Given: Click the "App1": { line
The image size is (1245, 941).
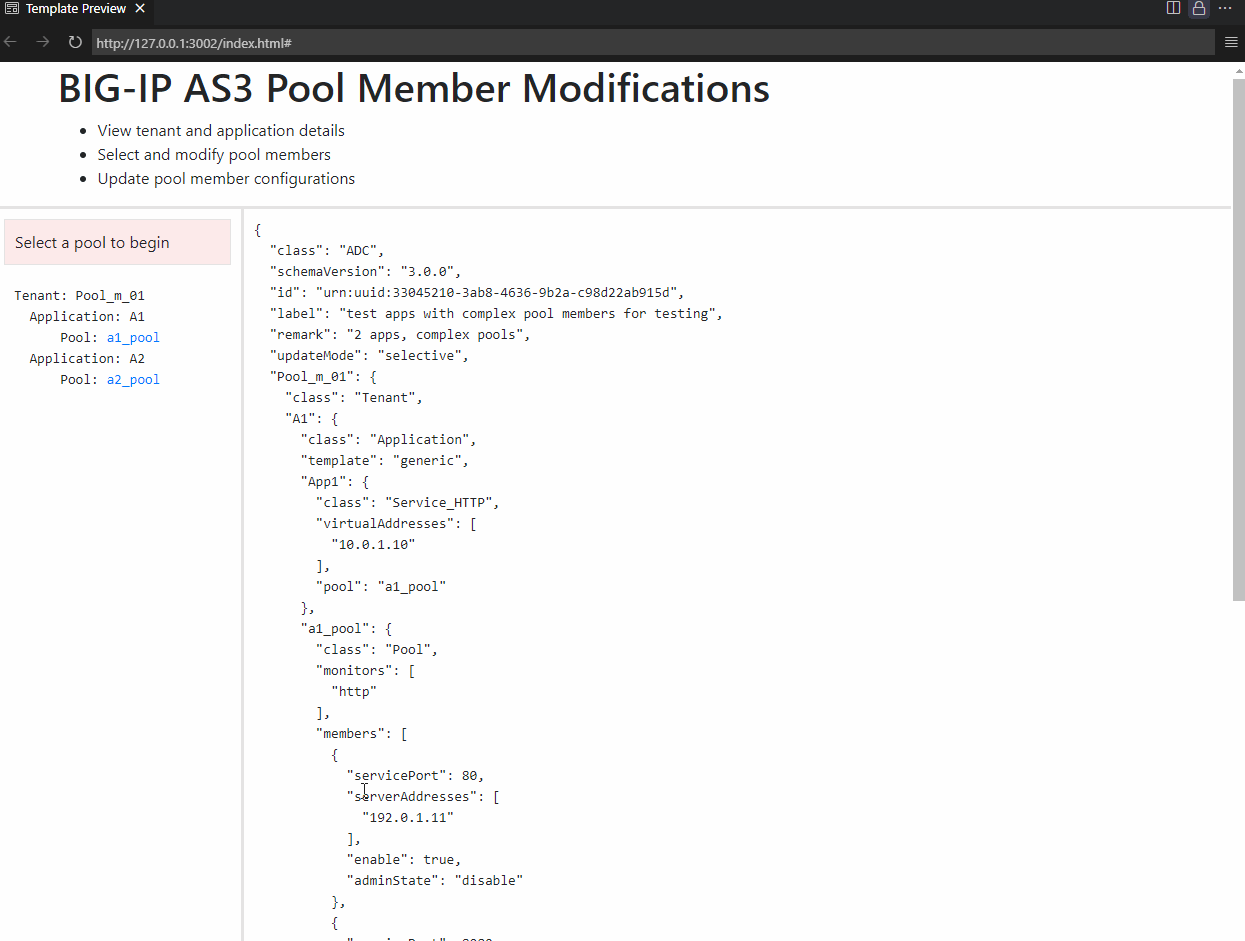Looking at the screenshot, I should (x=335, y=482).
